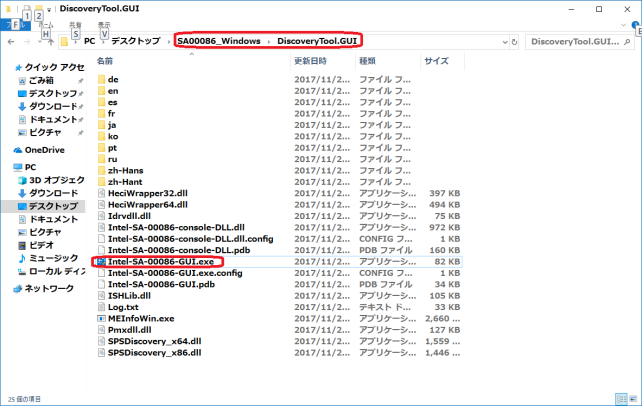The width and height of the screenshot is (642, 406).
Task: Select the SPSDiscovery_x64.dll file icon
Action: tap(102, 341)
